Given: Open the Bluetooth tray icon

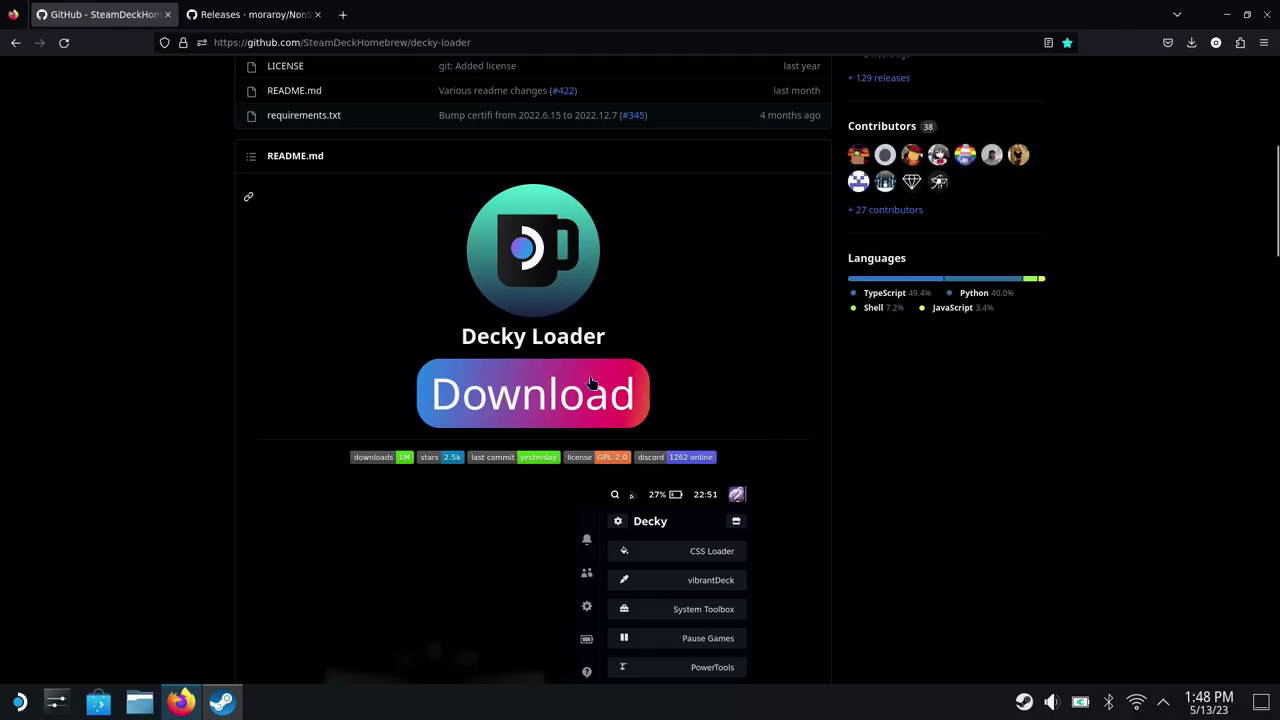Looking at the screenshot, I should coord(1108,702).
